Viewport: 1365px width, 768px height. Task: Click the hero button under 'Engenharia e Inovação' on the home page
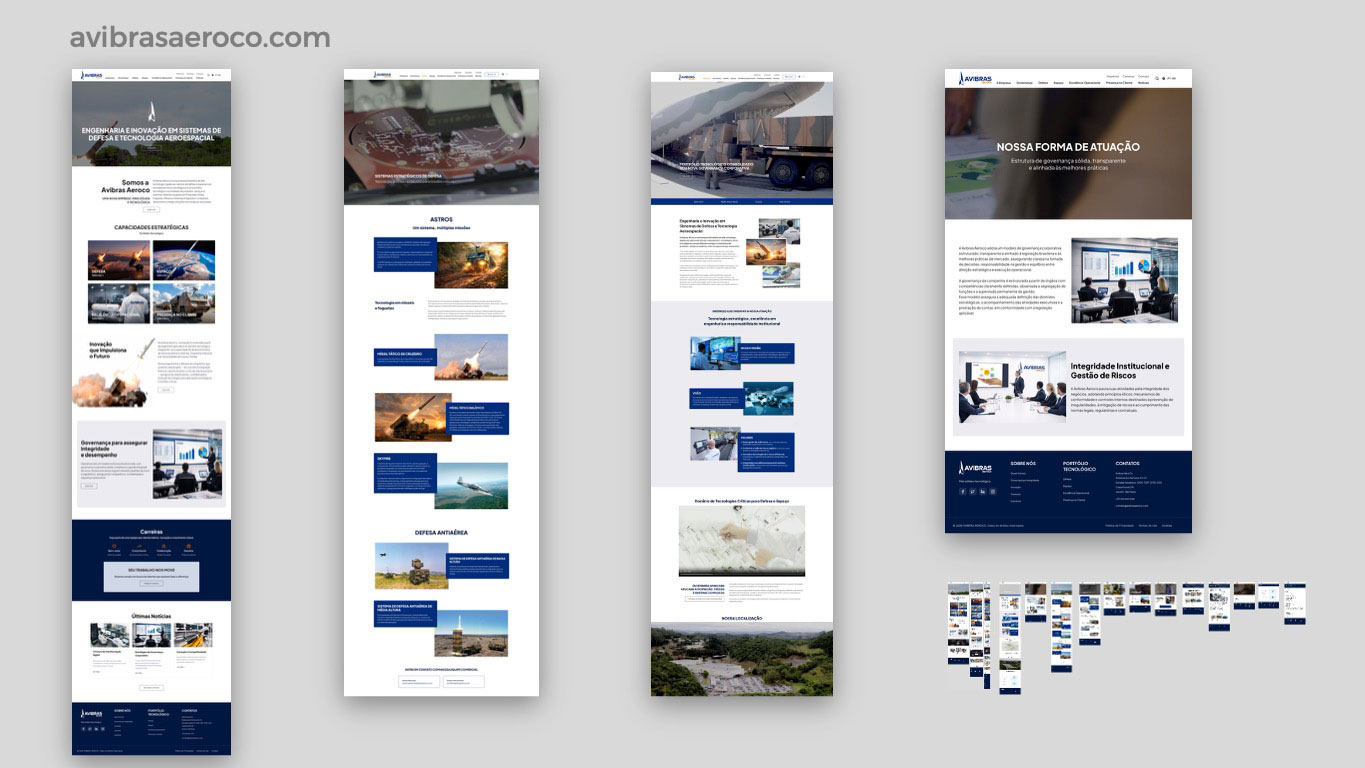coord(152,146)
